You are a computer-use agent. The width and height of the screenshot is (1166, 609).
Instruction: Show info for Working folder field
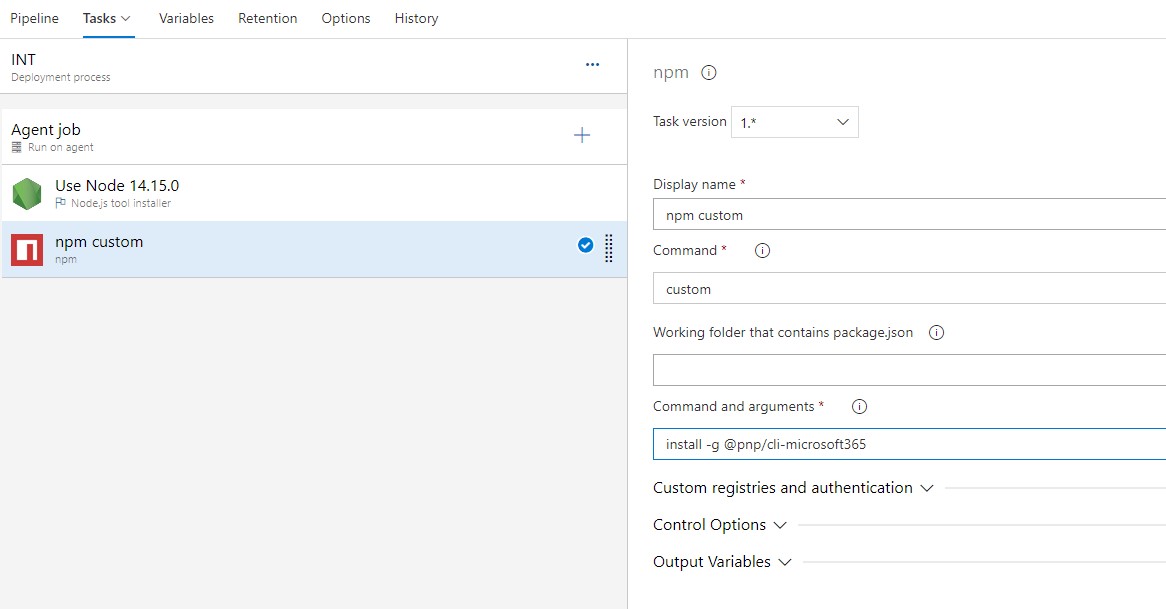tap(936, 333)
